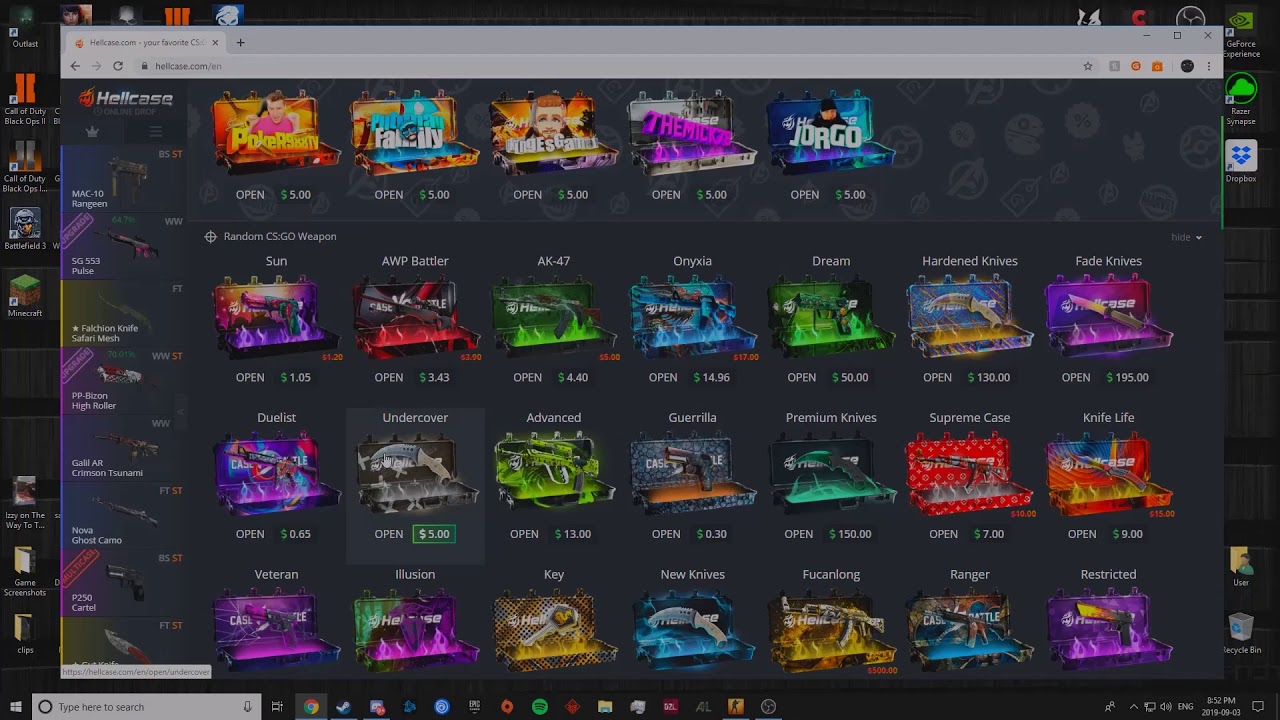Open a new browser tab

click(x=240, y=43)
